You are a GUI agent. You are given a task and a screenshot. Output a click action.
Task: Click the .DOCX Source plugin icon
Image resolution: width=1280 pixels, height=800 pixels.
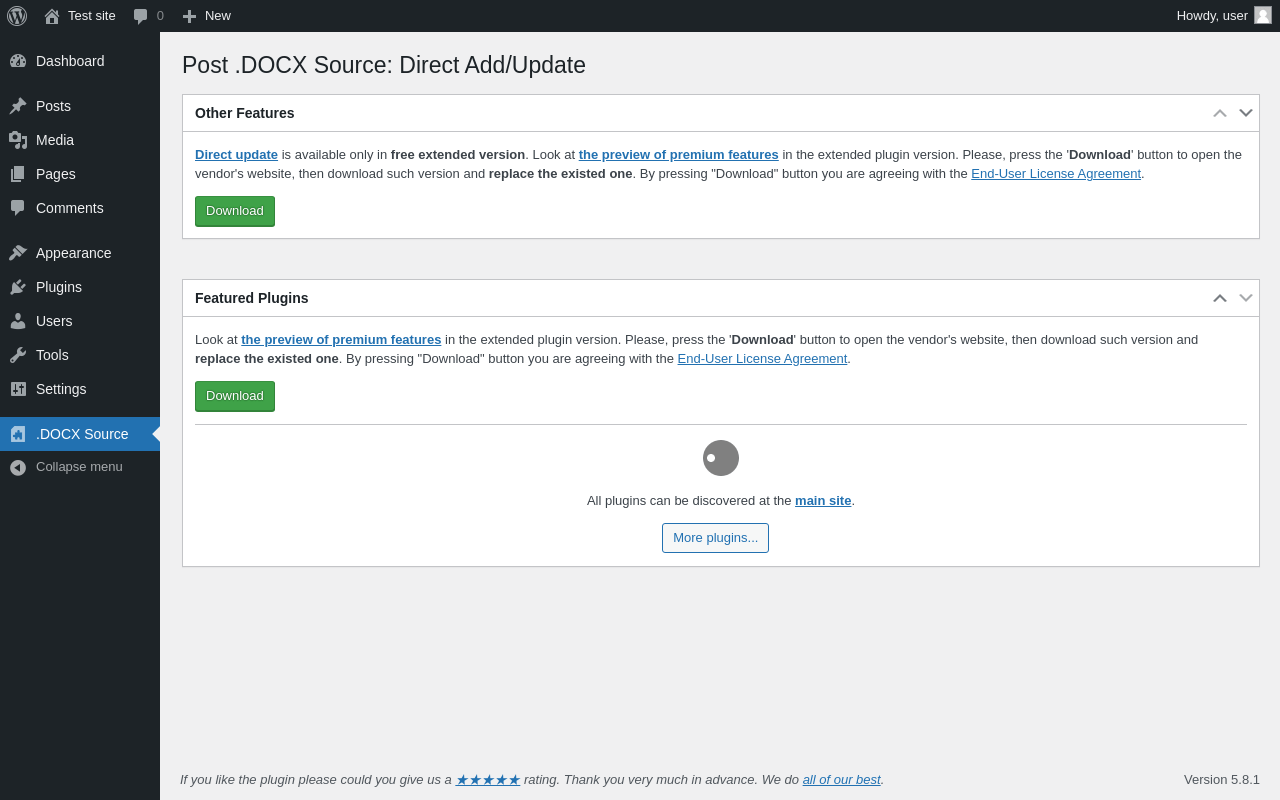18,434
